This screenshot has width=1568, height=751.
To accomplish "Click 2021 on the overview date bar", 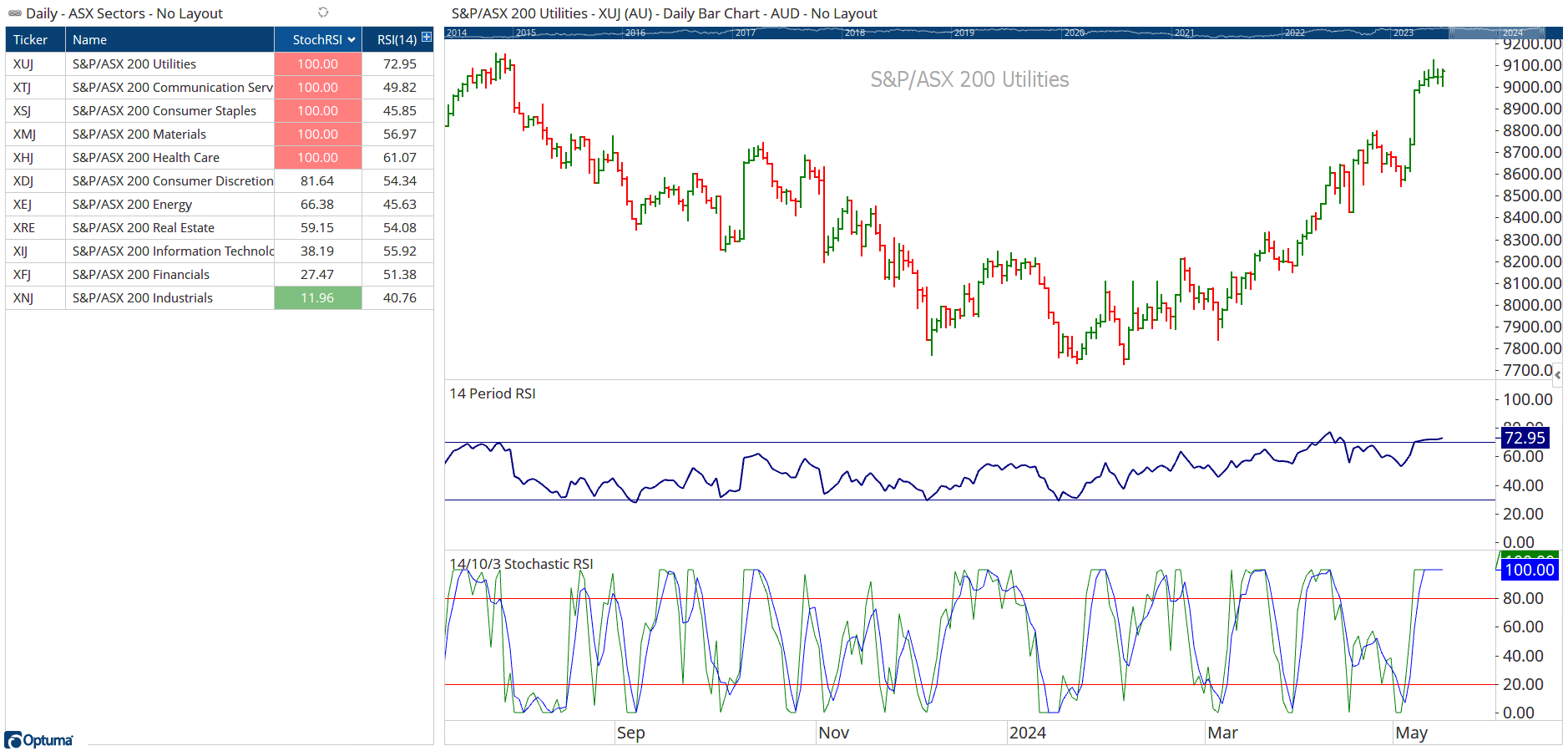I will [1185, 33].
